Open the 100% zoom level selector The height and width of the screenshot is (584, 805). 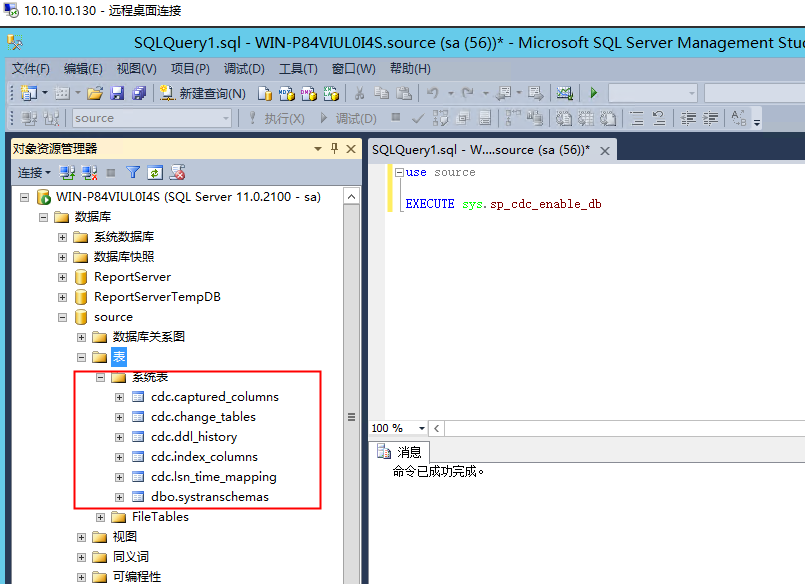click(396, 427)
